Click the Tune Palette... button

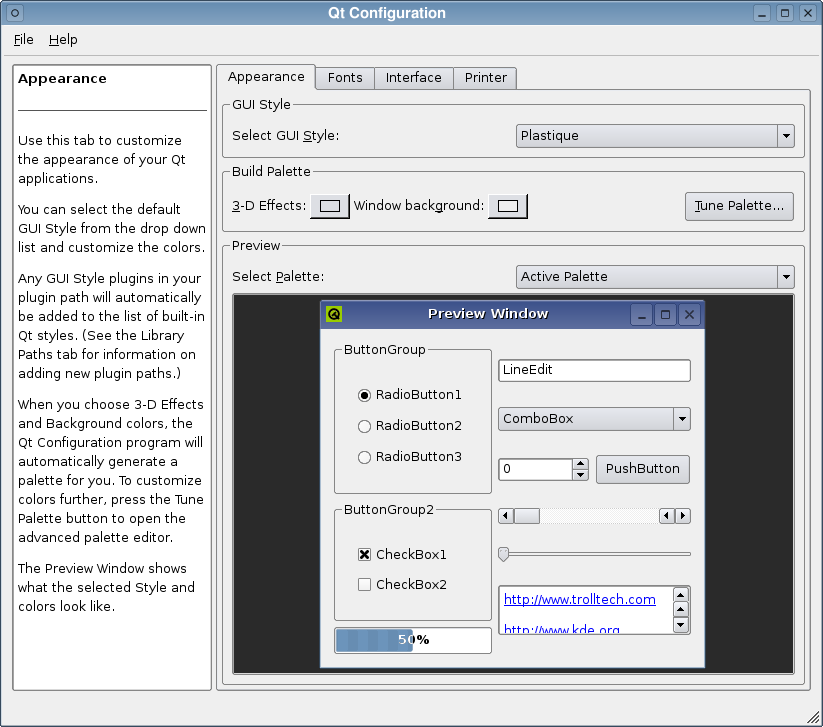pos(739,206)
